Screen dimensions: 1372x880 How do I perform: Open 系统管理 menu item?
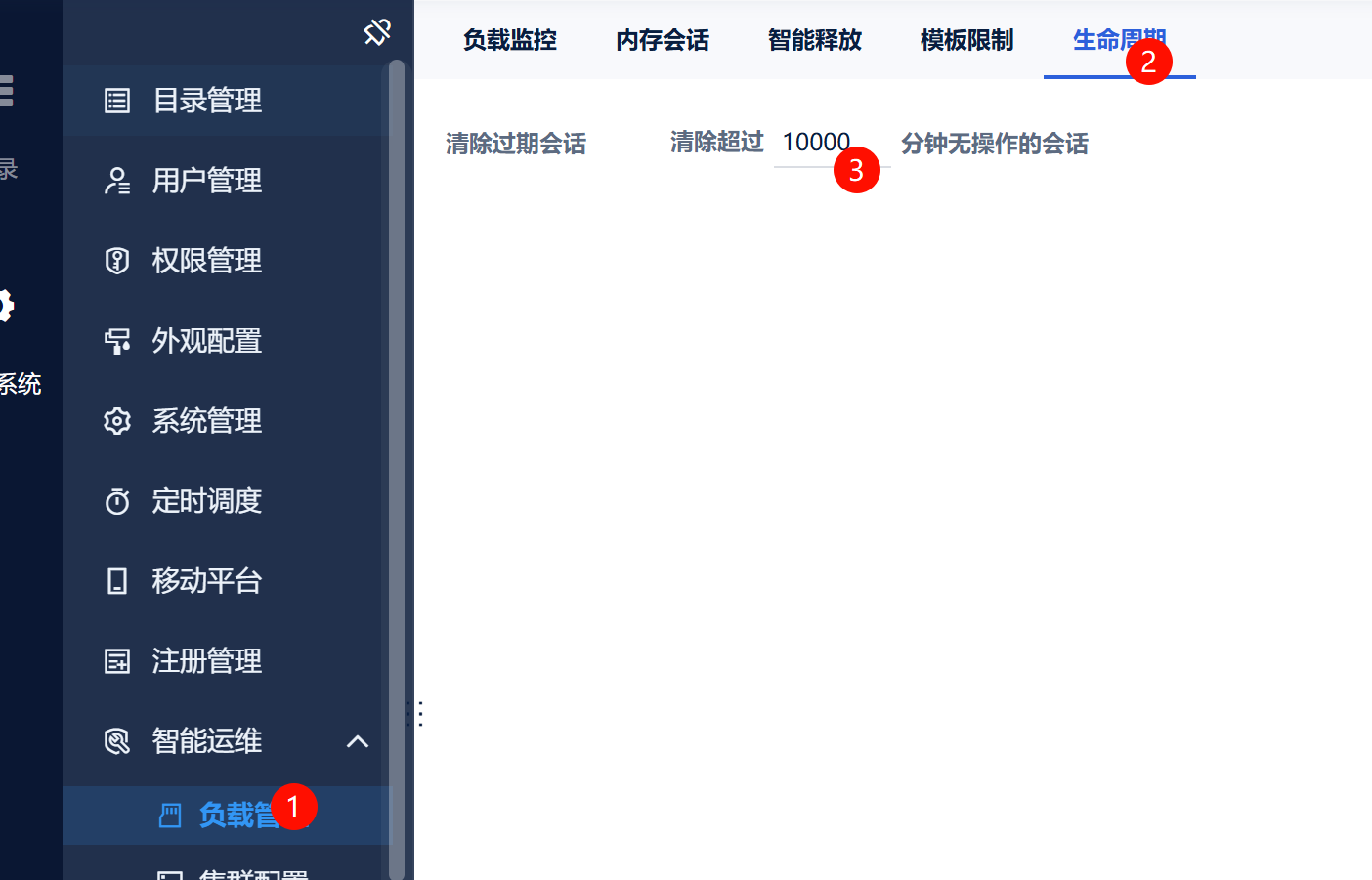click(227, 421)
